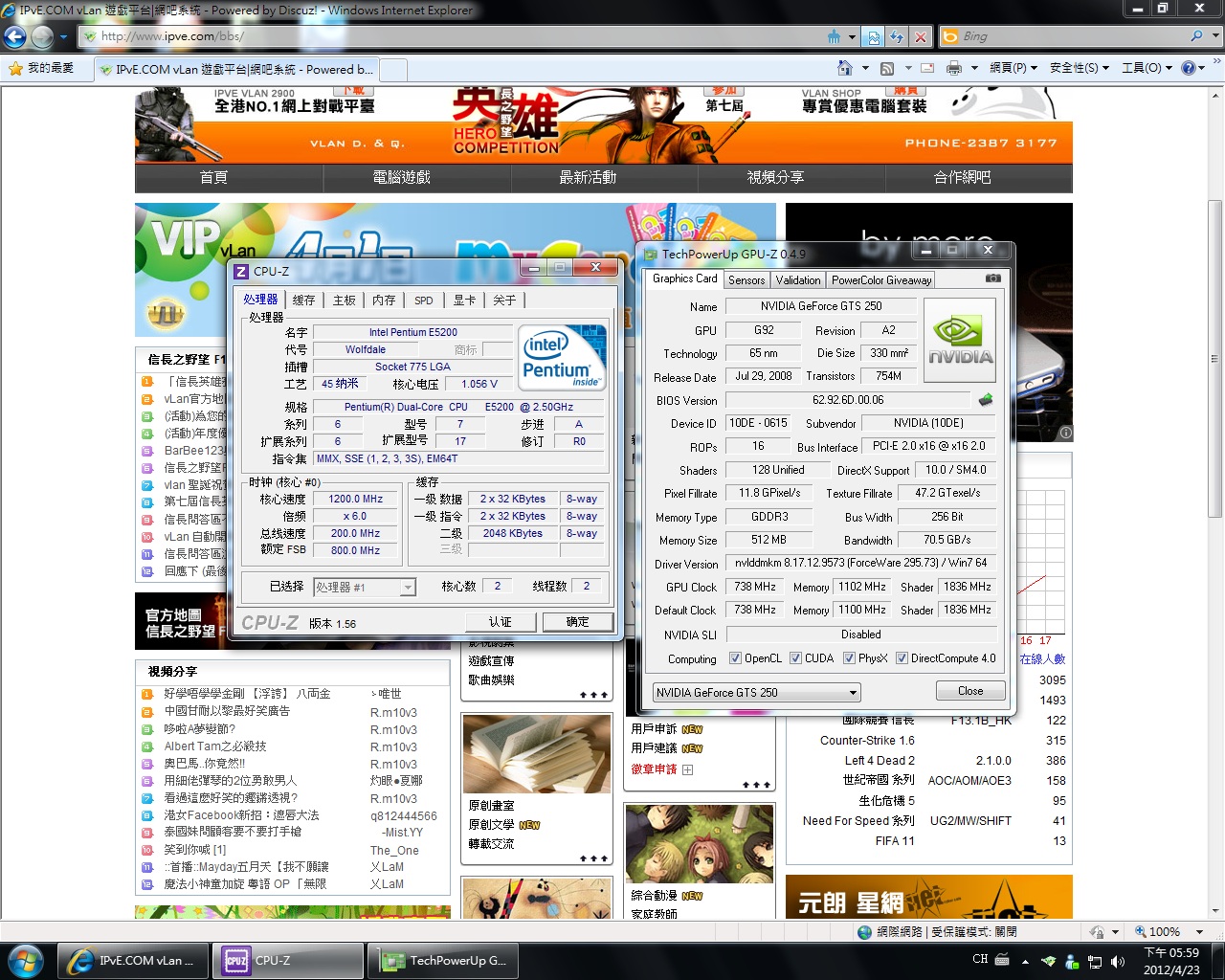Image resolution: width=1225 pixels, height=980 pixels.
Task: Click the RSS feeds icon in command bar
Action: (887, 68)
